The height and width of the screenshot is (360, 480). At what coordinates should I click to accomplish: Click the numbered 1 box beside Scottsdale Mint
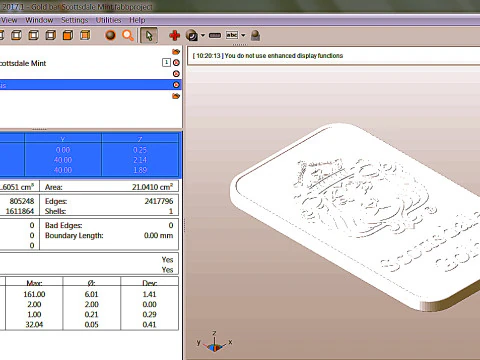click(166, 62)
